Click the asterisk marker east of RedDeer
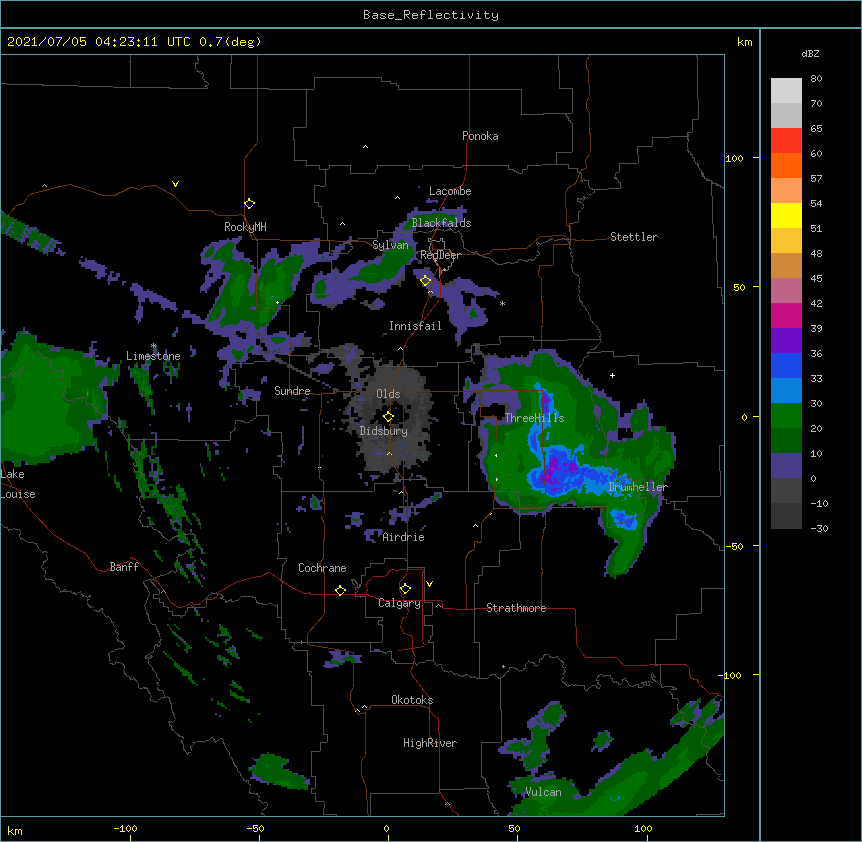The width and height of the screenshot is (862, 842). pos(502,303)
